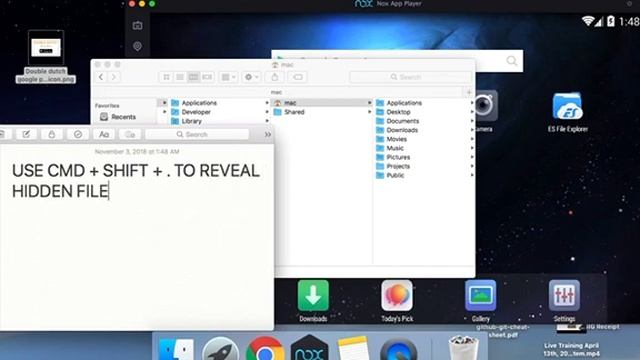Click the note text HIDDEN FILE
Viewport: 640px width, 360px height.
60,191
